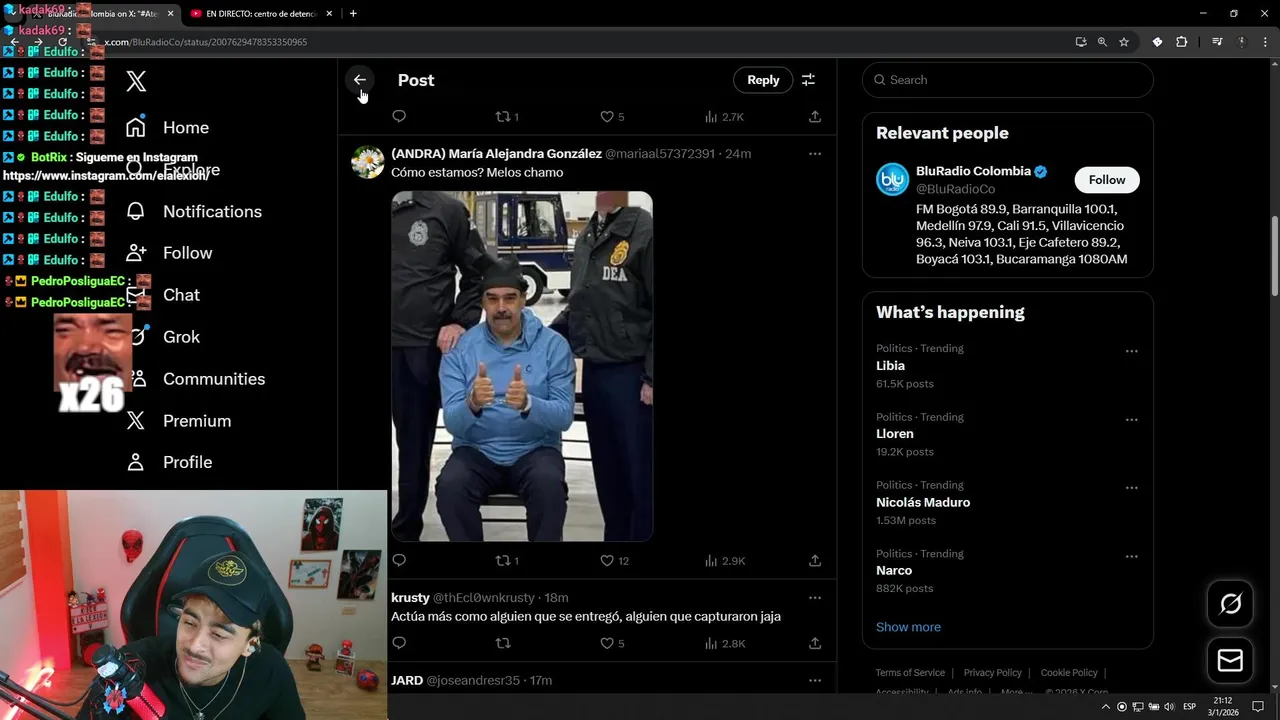Open Profile in sidebar

187,463
